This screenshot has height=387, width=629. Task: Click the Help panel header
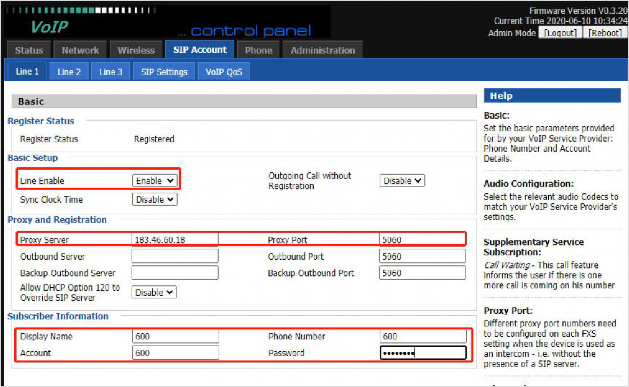tap(552, 95)
